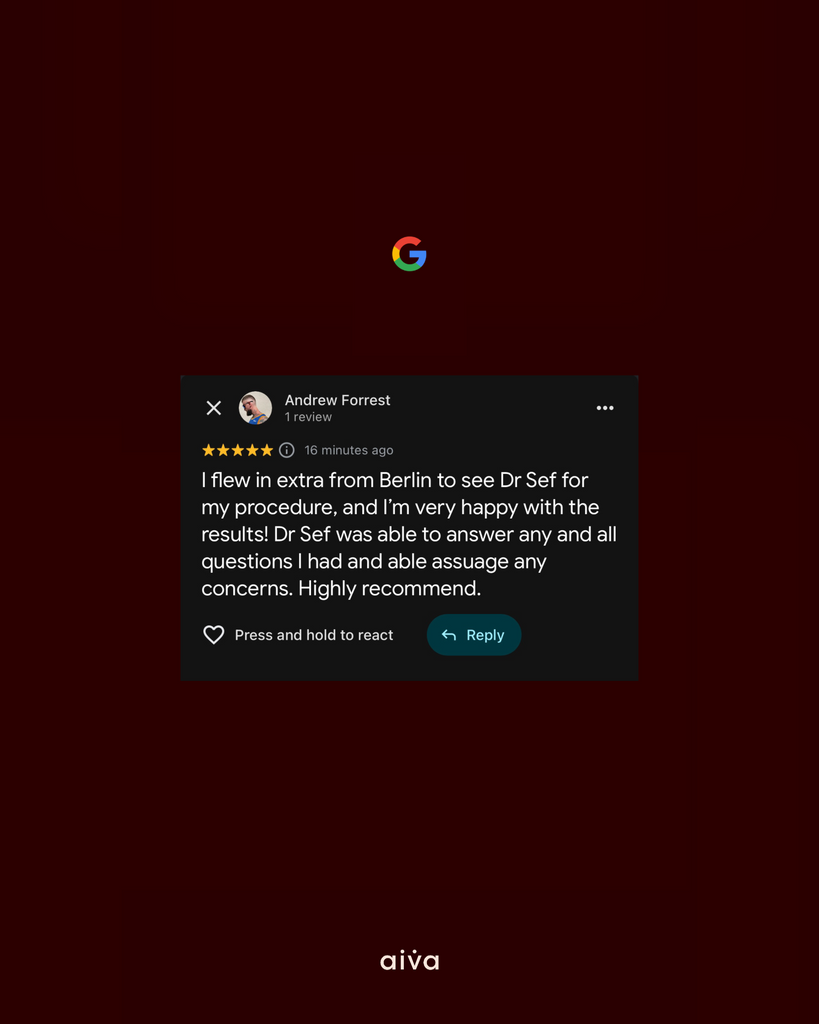The height and width of the screenshot is (1024, 819).
Task: Click the review line mentioning Berlin
Action: pos(394,480)
